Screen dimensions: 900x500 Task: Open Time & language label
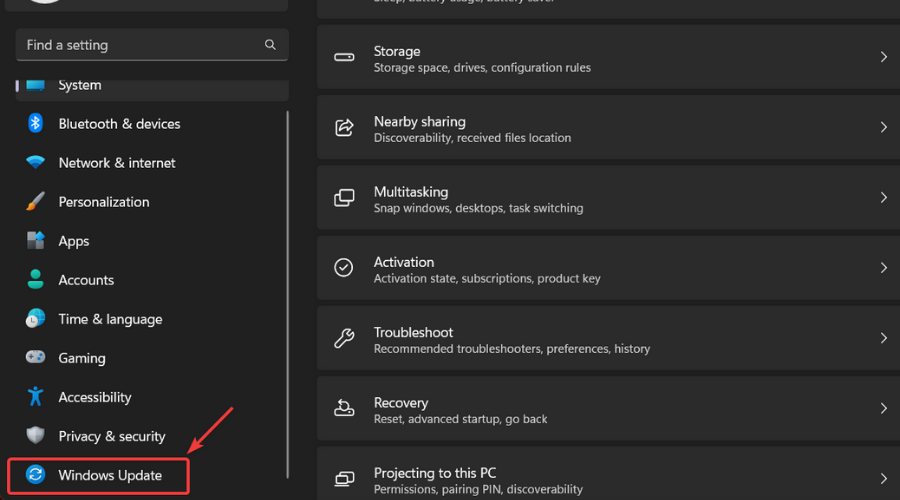coord(110,319)
